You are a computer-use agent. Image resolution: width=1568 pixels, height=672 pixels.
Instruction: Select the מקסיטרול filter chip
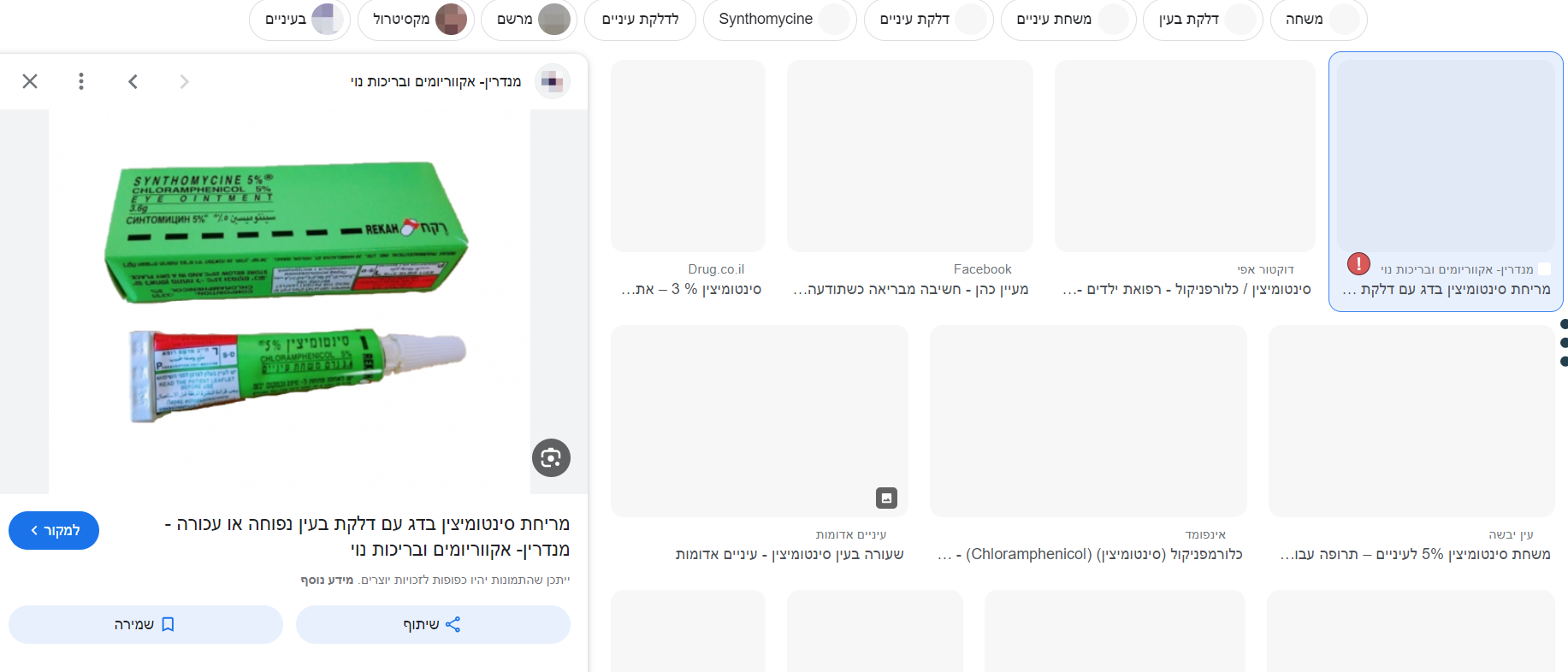tap(416, 19)
